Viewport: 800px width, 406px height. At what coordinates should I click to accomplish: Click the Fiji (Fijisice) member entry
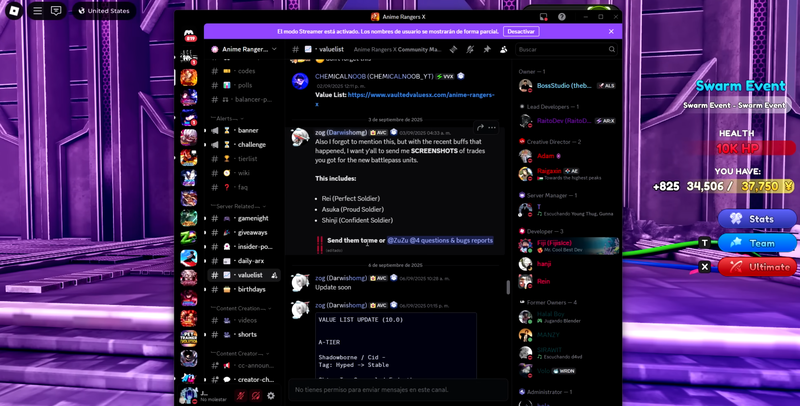[x=568, y=246]
